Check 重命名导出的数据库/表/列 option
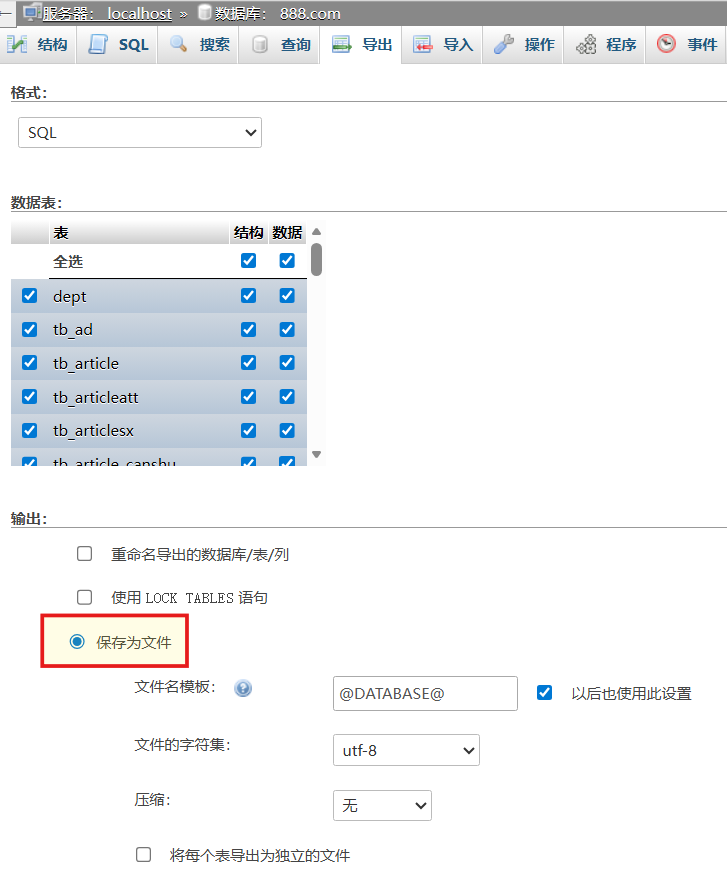Screen dimensions: 727x887 click(x=85, y=554)
